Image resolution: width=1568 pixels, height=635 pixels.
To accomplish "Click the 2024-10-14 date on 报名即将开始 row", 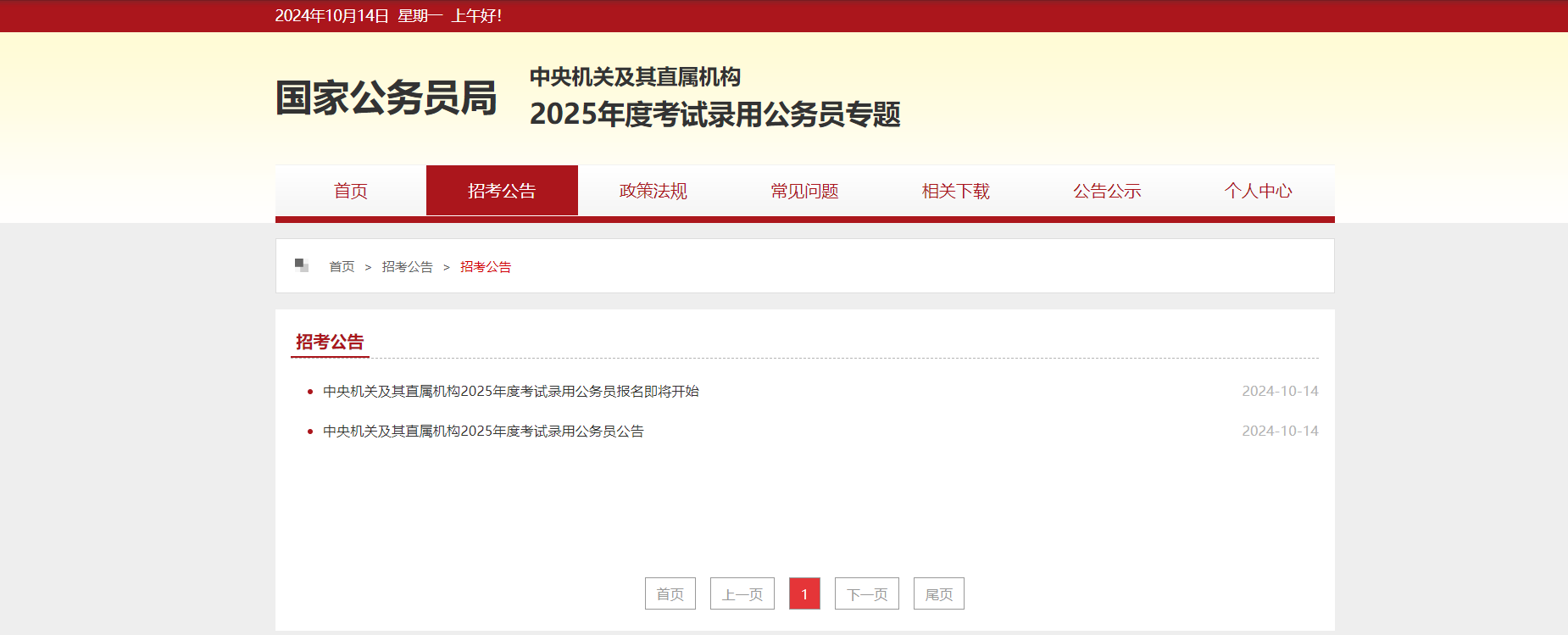I will (x=1280, y=392).
